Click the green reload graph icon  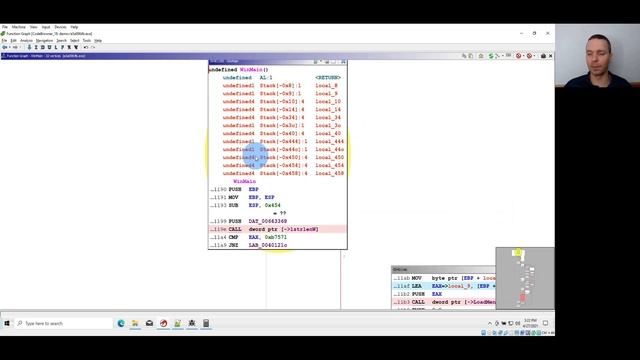pyautogui.click(x=491, y=56)
